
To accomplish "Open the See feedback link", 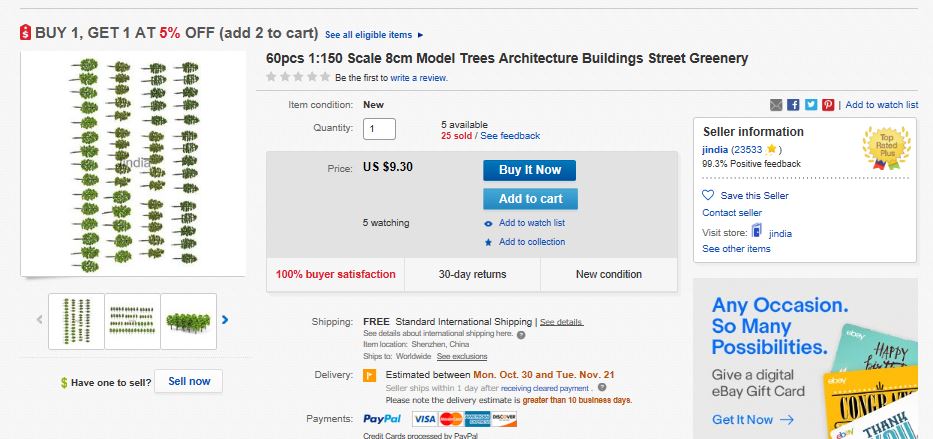I will 511,136.
